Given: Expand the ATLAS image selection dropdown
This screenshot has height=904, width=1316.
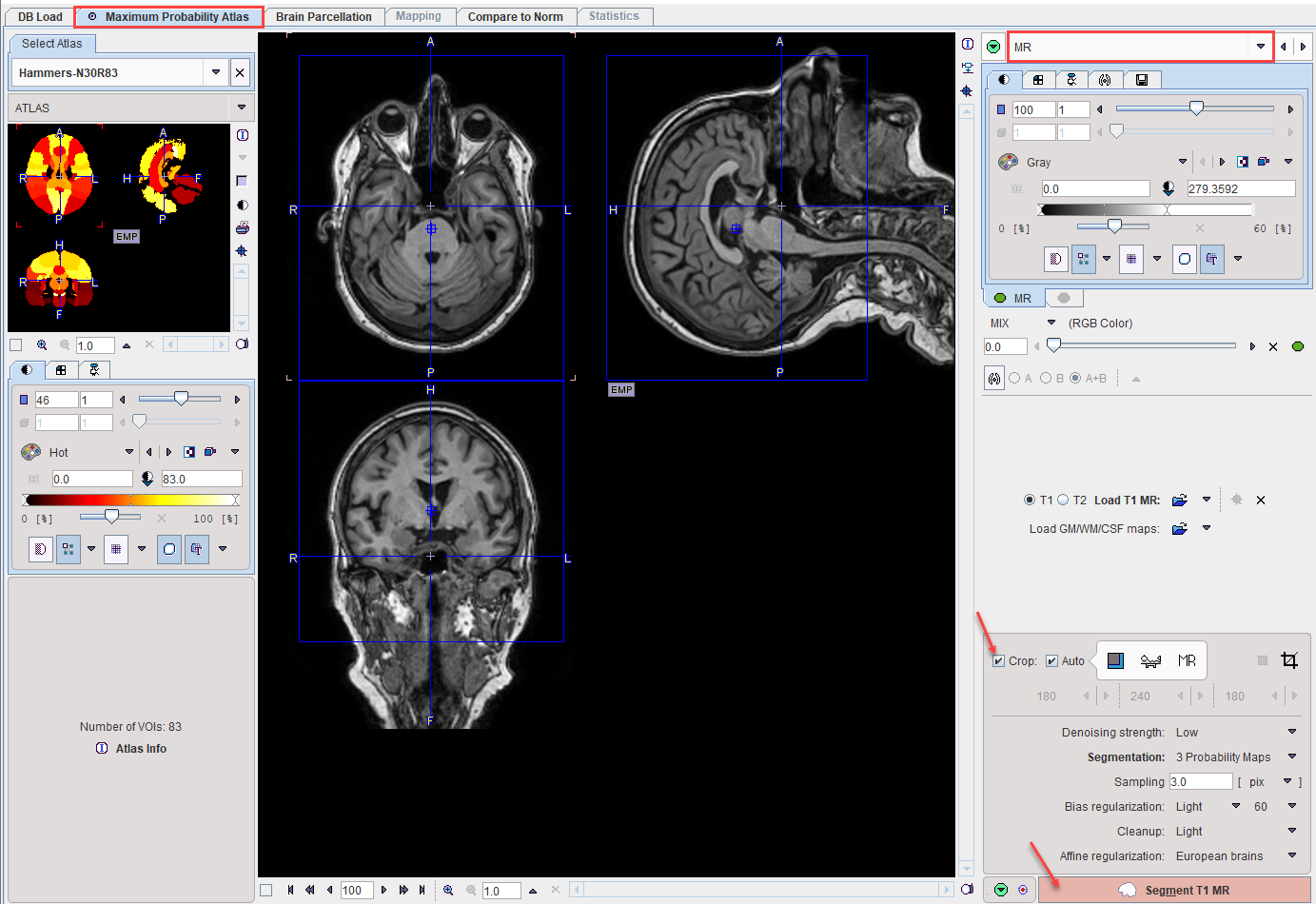Looking at the screenshot, I should point(242,108).
